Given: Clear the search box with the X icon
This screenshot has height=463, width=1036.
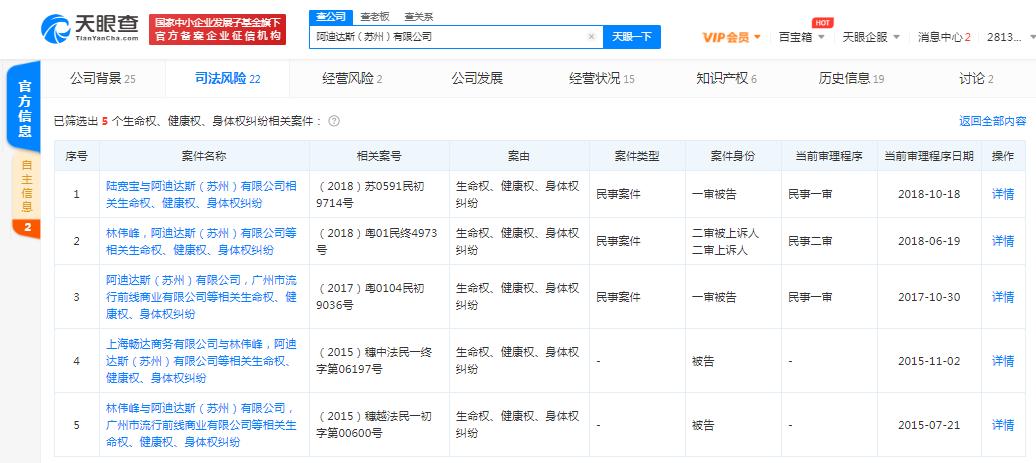Looking at the screenshot, I should (x=591, y=37).
